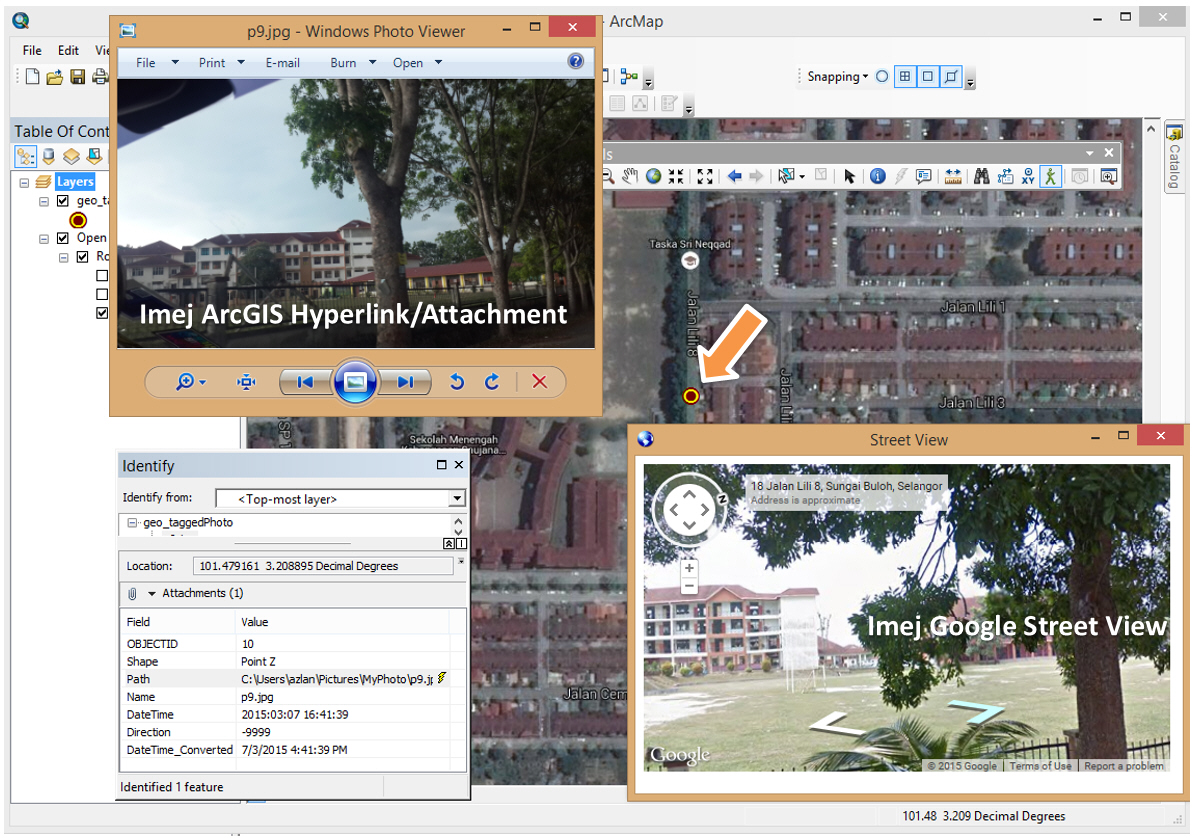This screenshot has height=838, width=1197.
Task: Activate the Identify info tool
Action: 878,176
